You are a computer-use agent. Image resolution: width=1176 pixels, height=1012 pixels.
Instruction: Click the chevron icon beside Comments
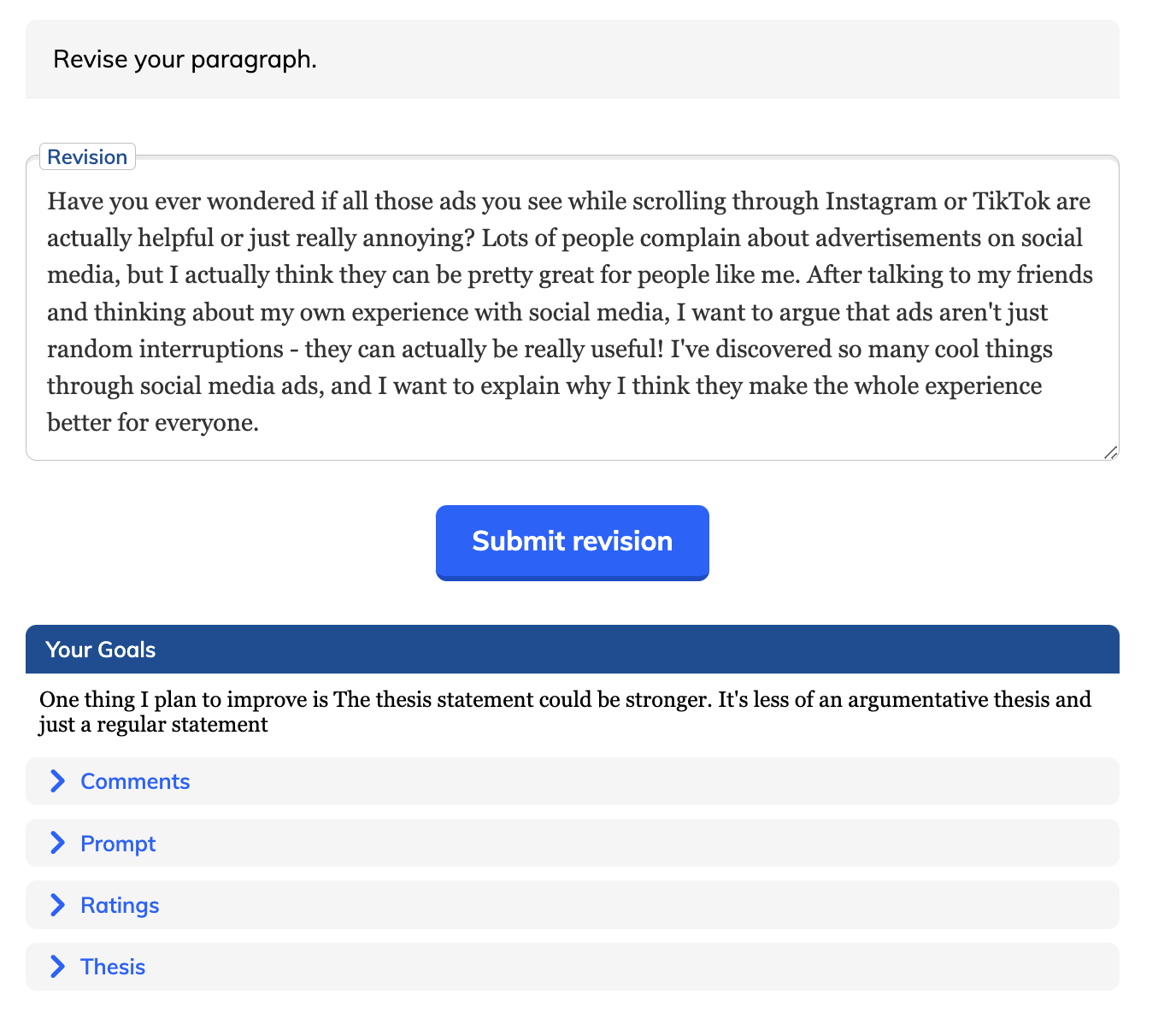tap(58, 780)
